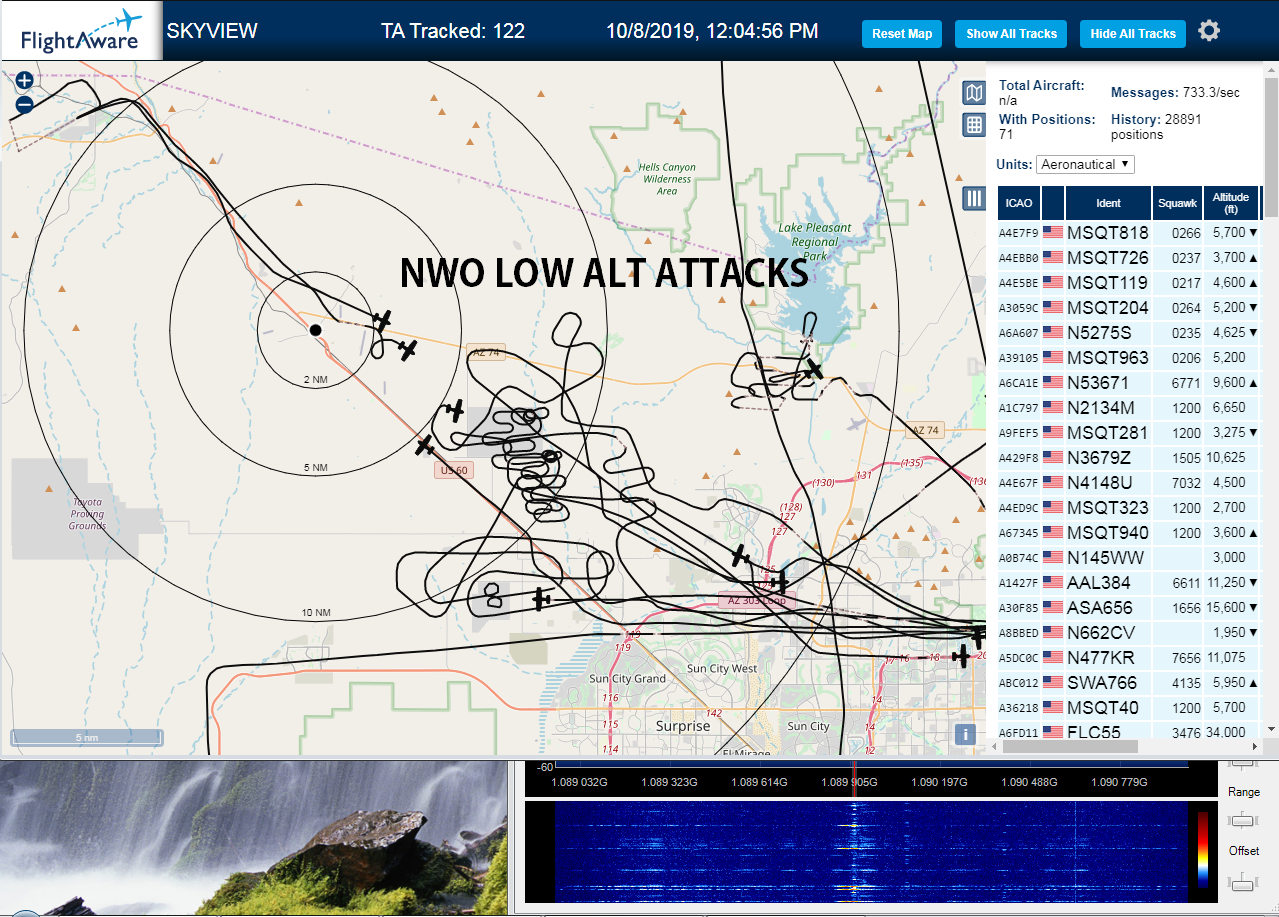Select the MSQT726 ident in the table

(x=1107, y=257)
